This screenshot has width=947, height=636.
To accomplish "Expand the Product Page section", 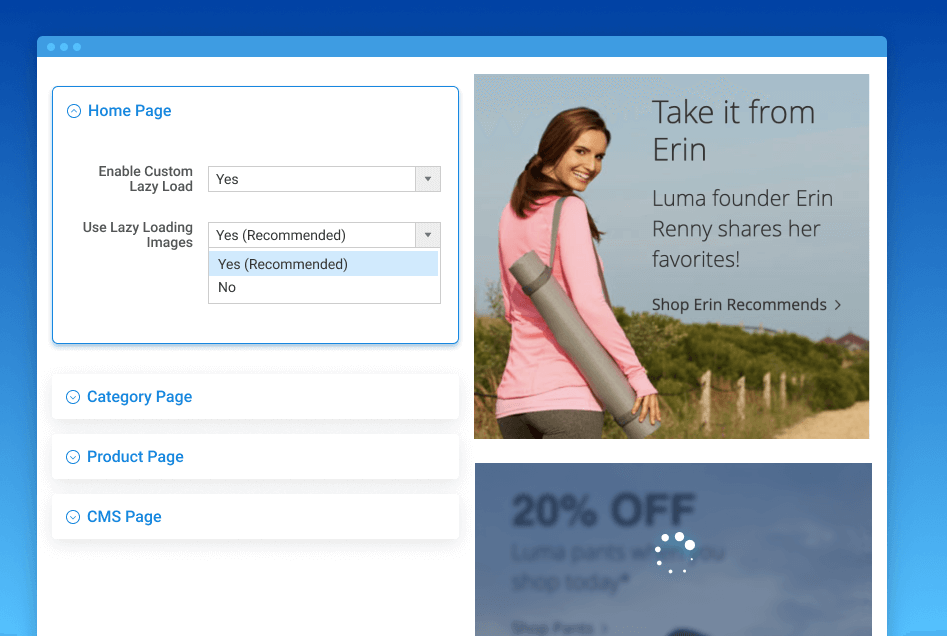I will click(x=135, y=457).
